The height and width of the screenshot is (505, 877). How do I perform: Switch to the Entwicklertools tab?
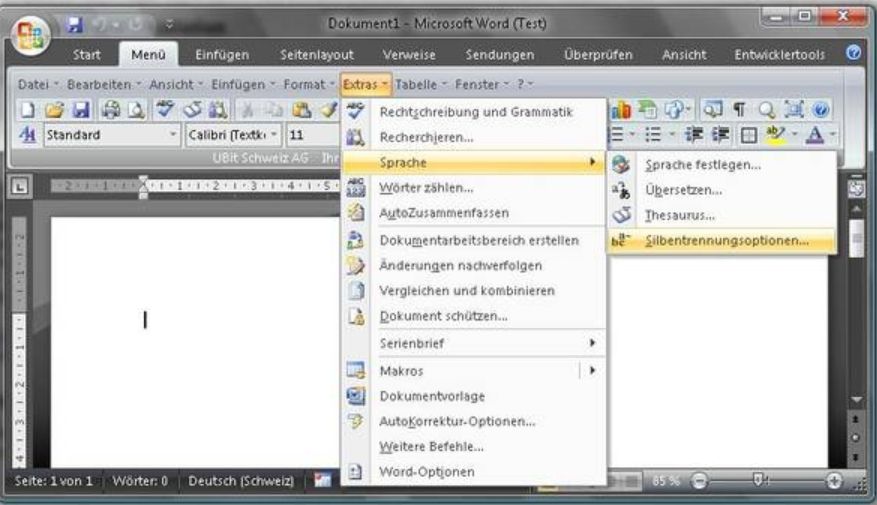tap(779, 55)
